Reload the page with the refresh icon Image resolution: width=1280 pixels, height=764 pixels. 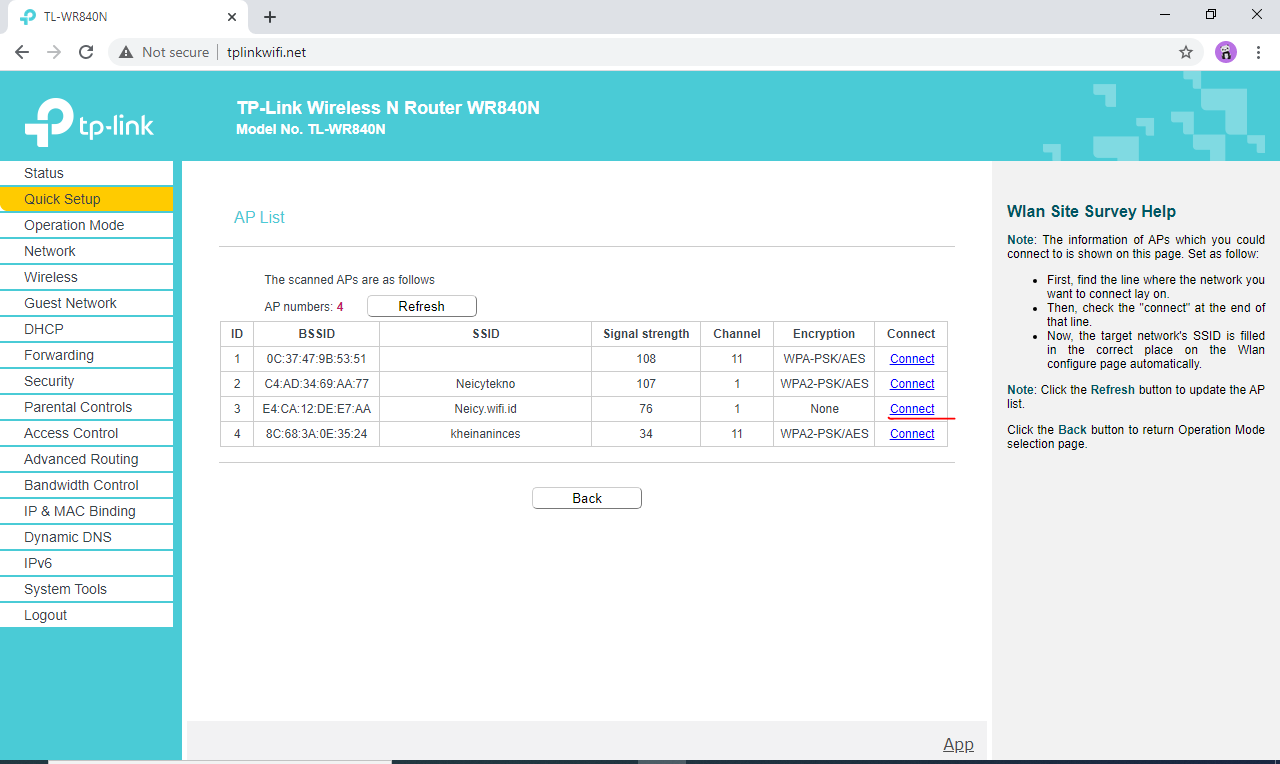86,52
